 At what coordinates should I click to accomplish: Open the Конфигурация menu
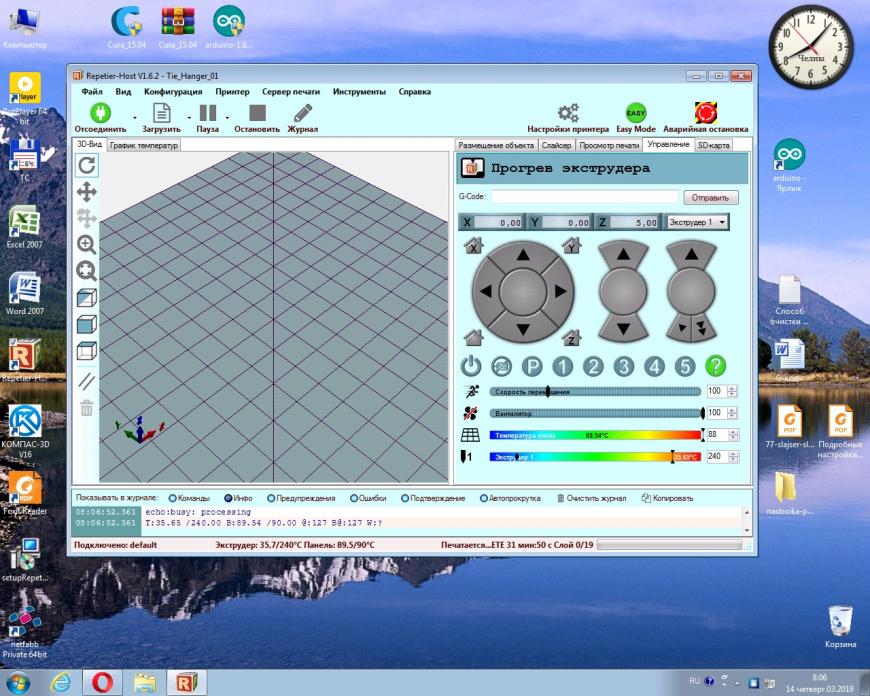173,91
